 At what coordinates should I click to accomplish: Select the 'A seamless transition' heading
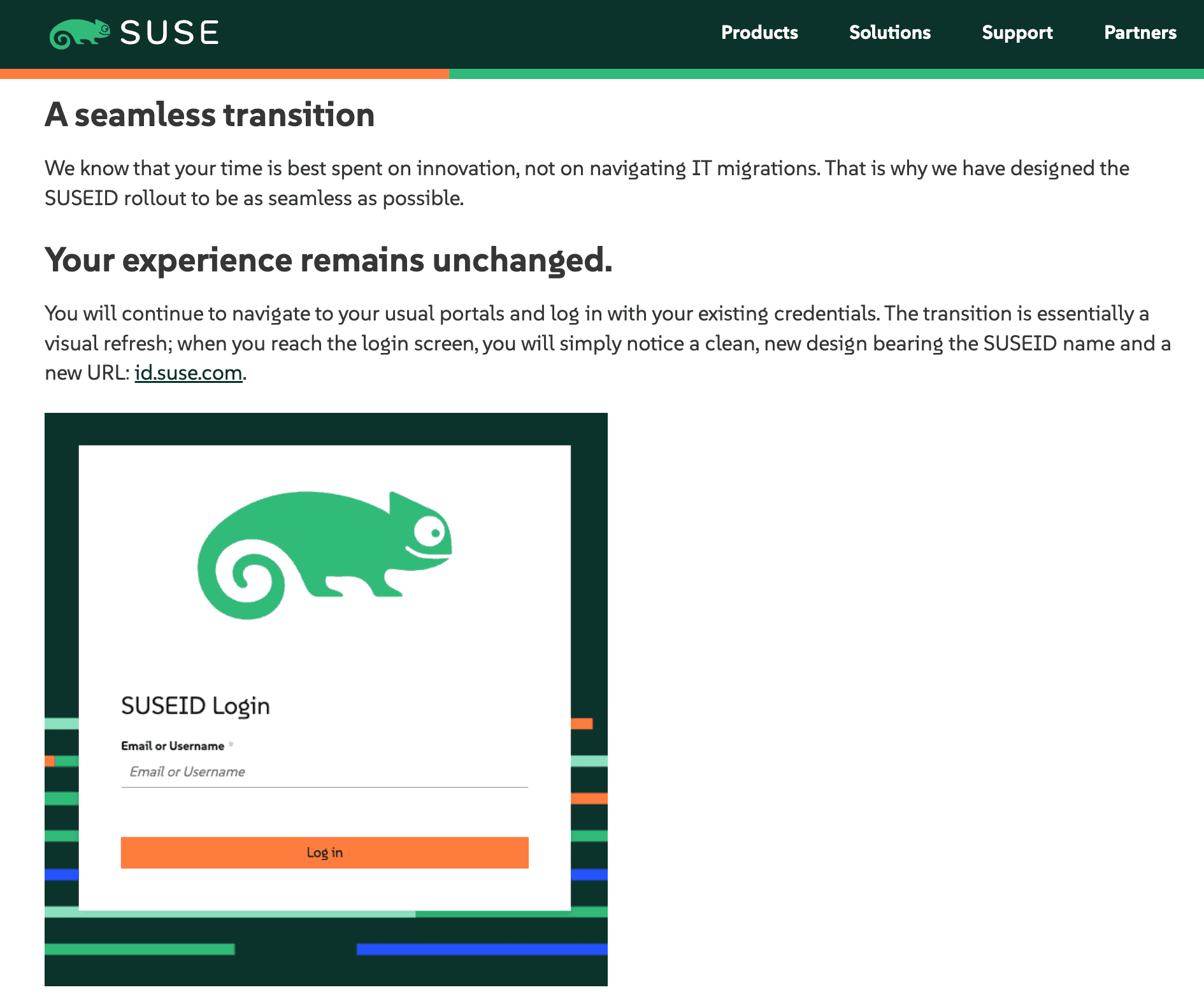tap(210, 115)
